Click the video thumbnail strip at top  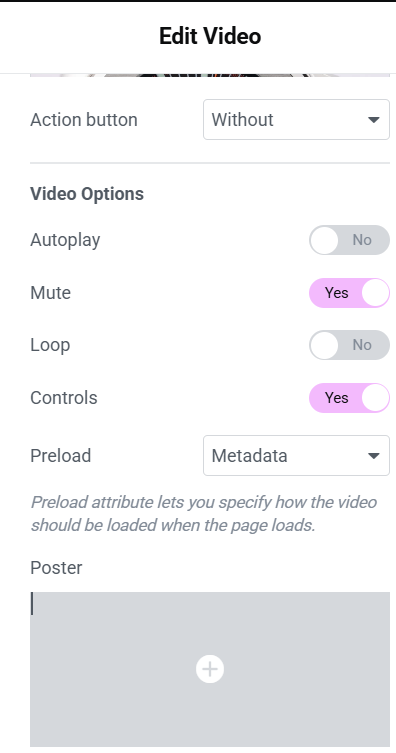pos(210,75)
